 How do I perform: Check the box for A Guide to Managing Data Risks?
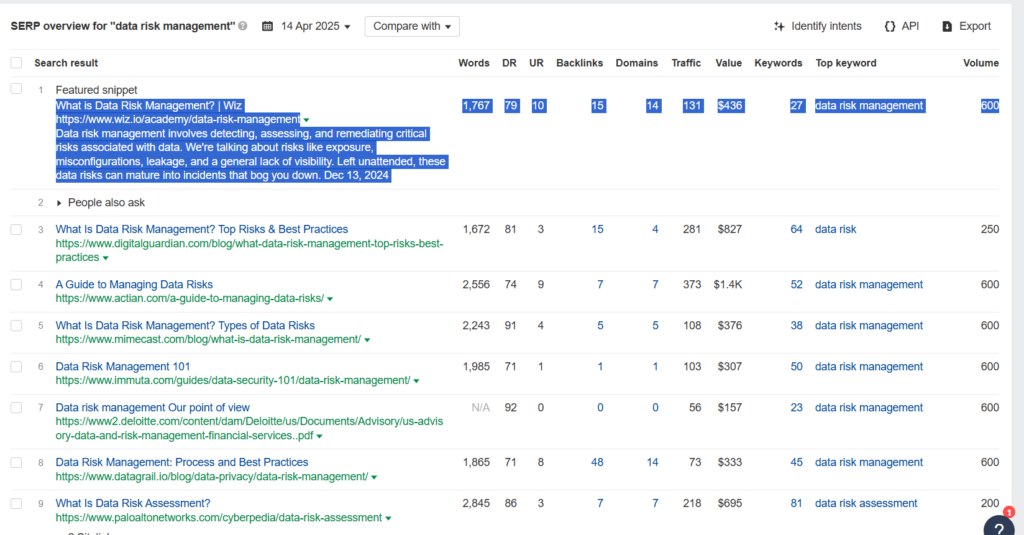point(16,284)
